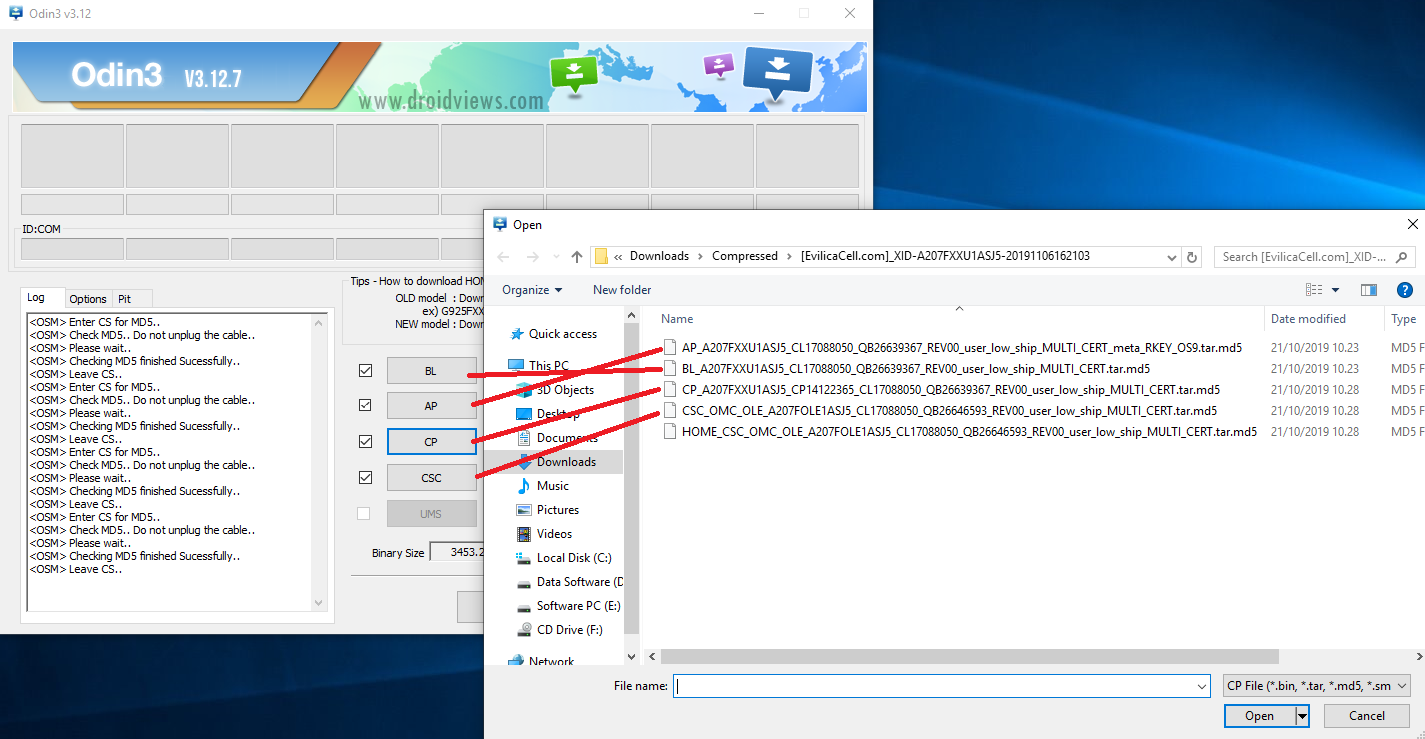Screen dimensions: 1425x739
Task: Open the Pictures folder icon
Action: click(x=525, y=509)
